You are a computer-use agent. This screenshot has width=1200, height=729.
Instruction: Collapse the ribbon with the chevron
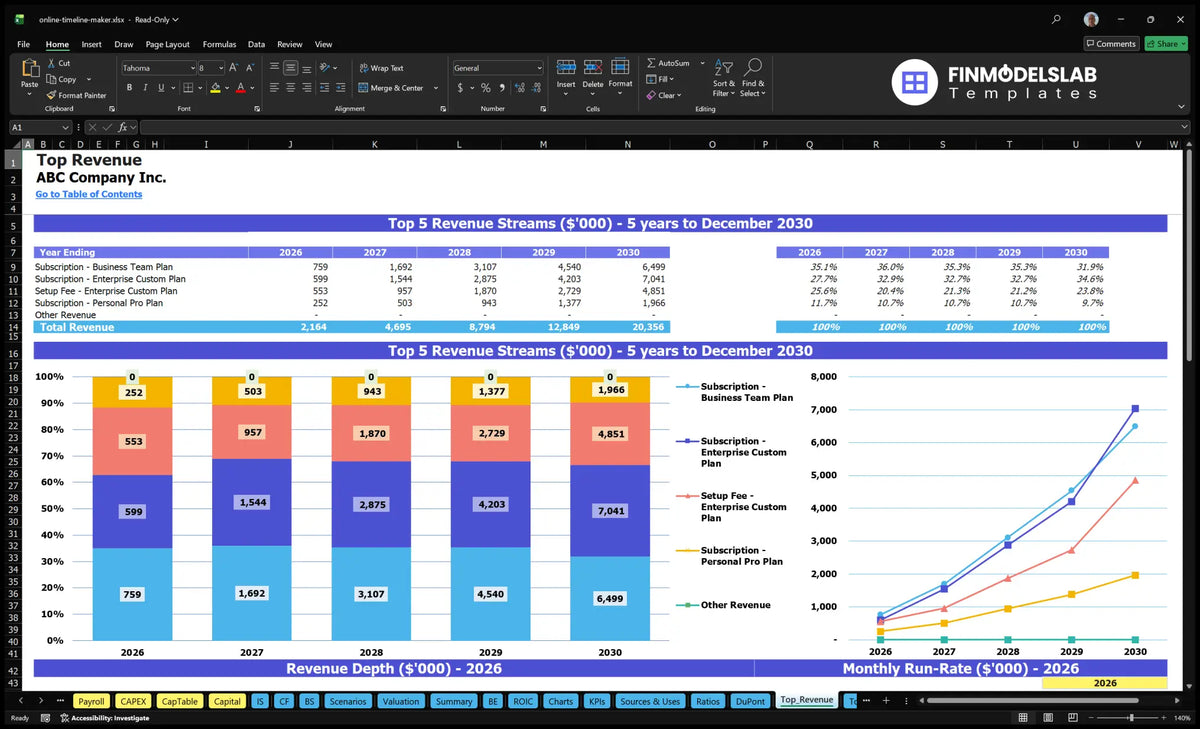[1181, 107]
